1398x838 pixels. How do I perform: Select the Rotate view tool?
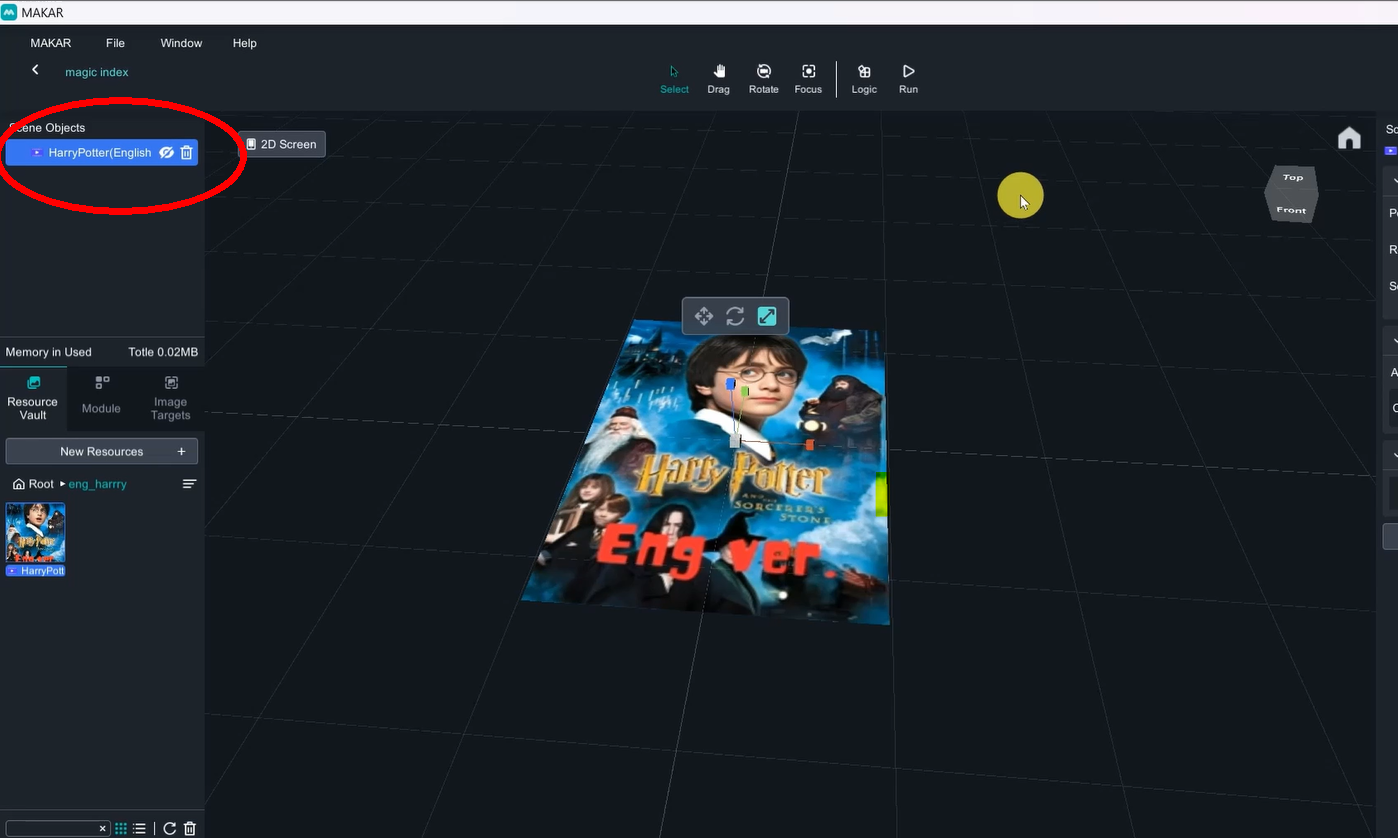763,78
